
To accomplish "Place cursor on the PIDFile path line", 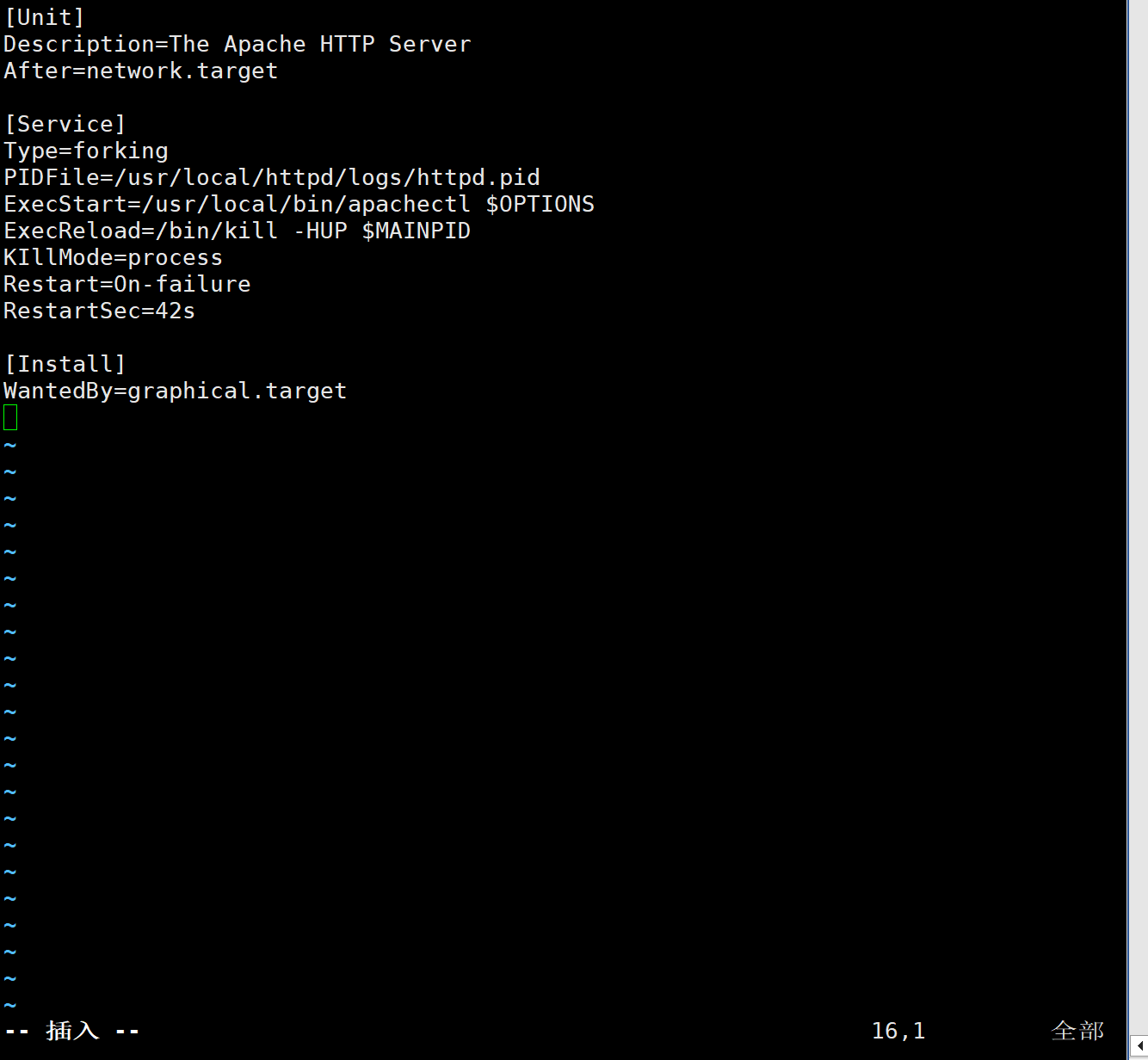I will coord(272,177).
